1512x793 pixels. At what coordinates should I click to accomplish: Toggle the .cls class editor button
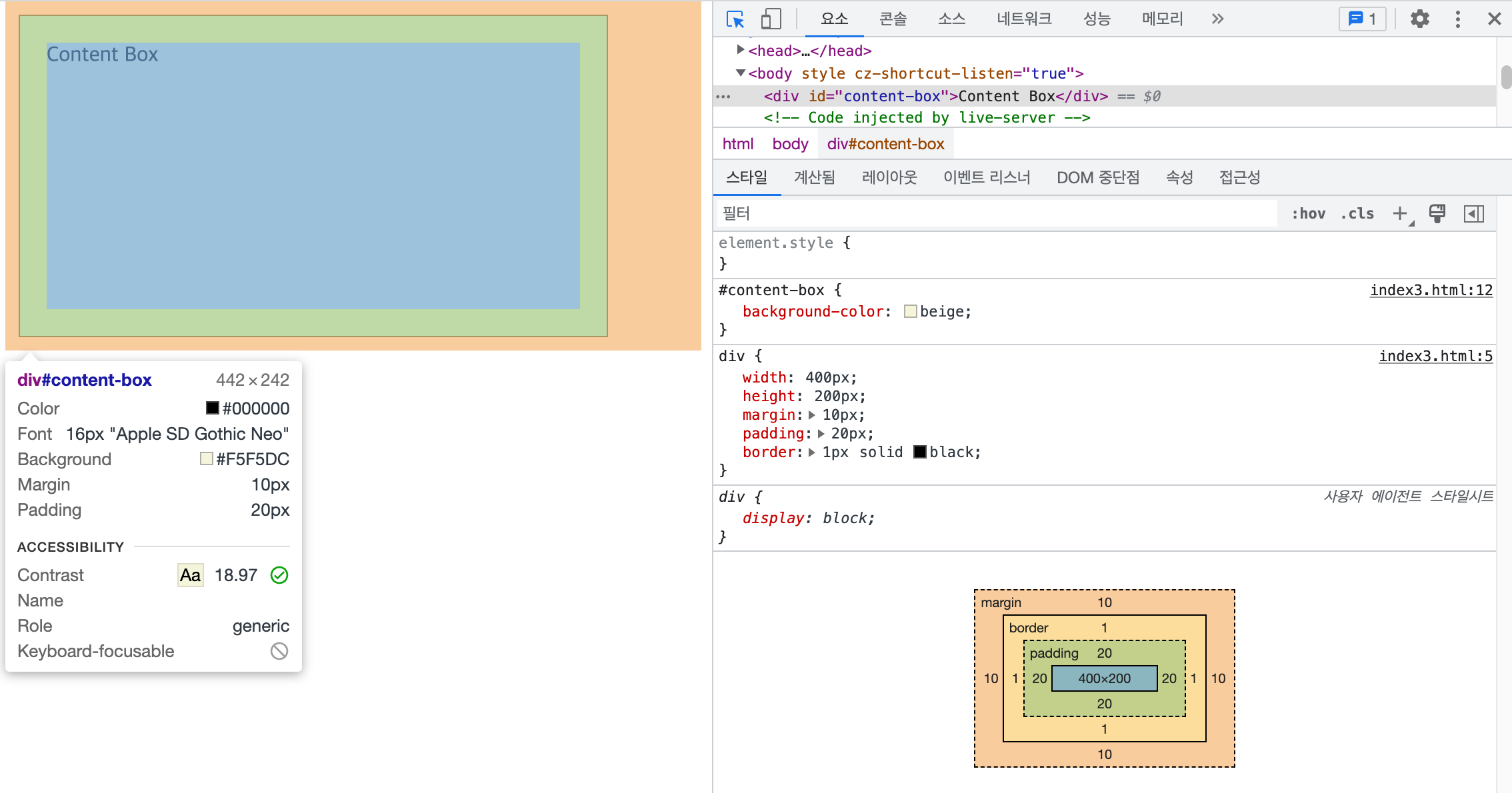(x=1357, y=214)
